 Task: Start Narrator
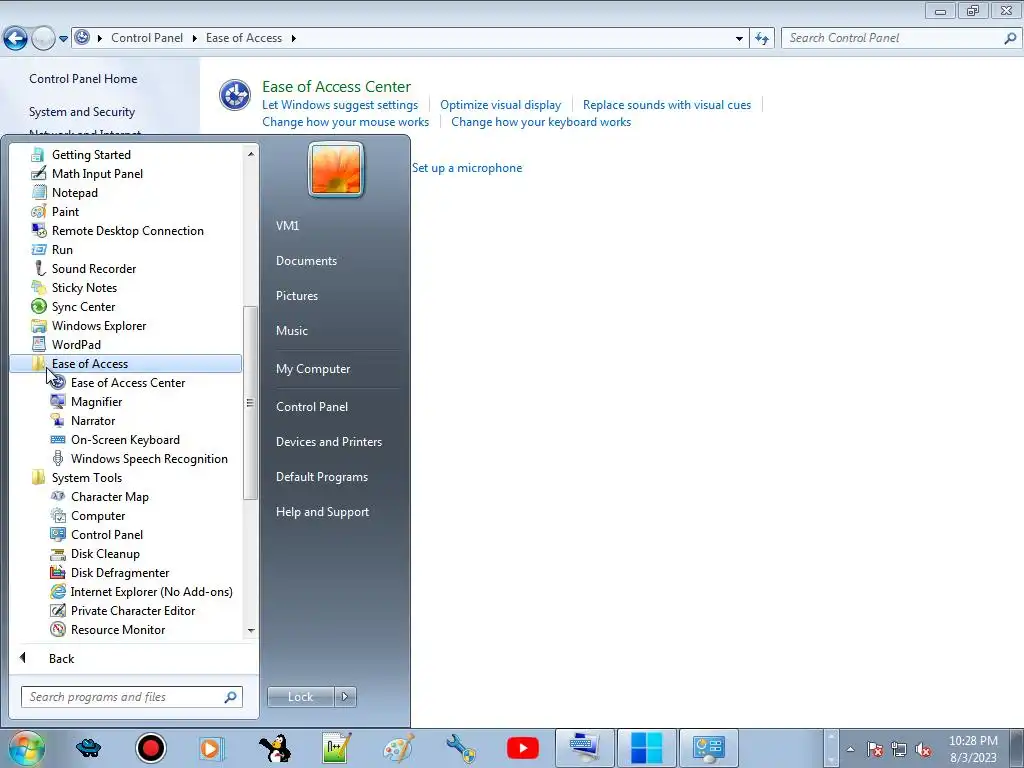[x=93, y=421]
